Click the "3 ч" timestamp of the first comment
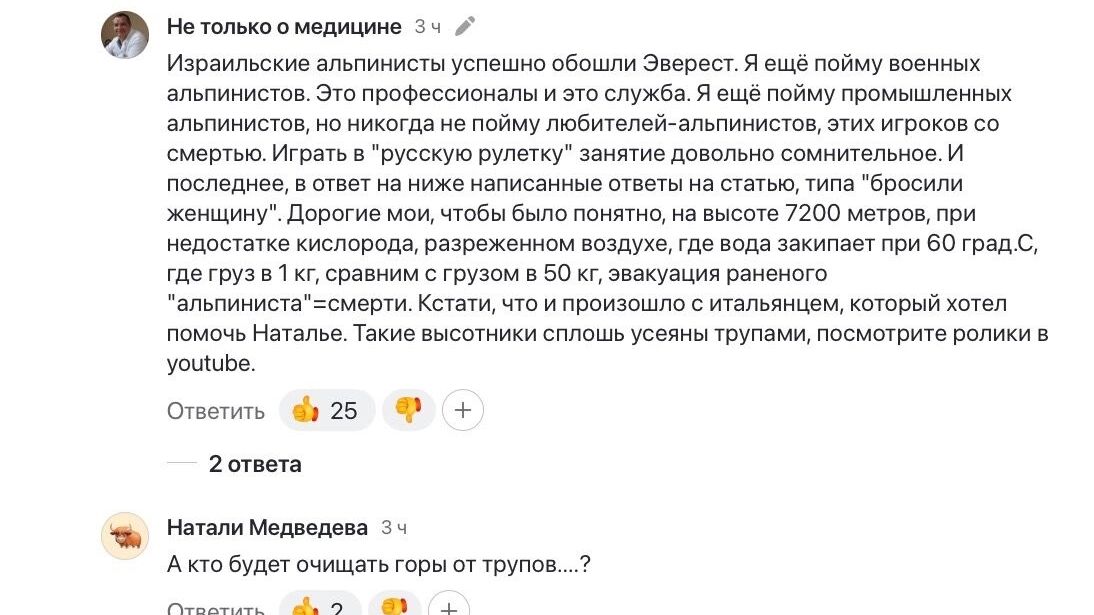This screenshot has width=1094, height=615. [x=428, y=27]
